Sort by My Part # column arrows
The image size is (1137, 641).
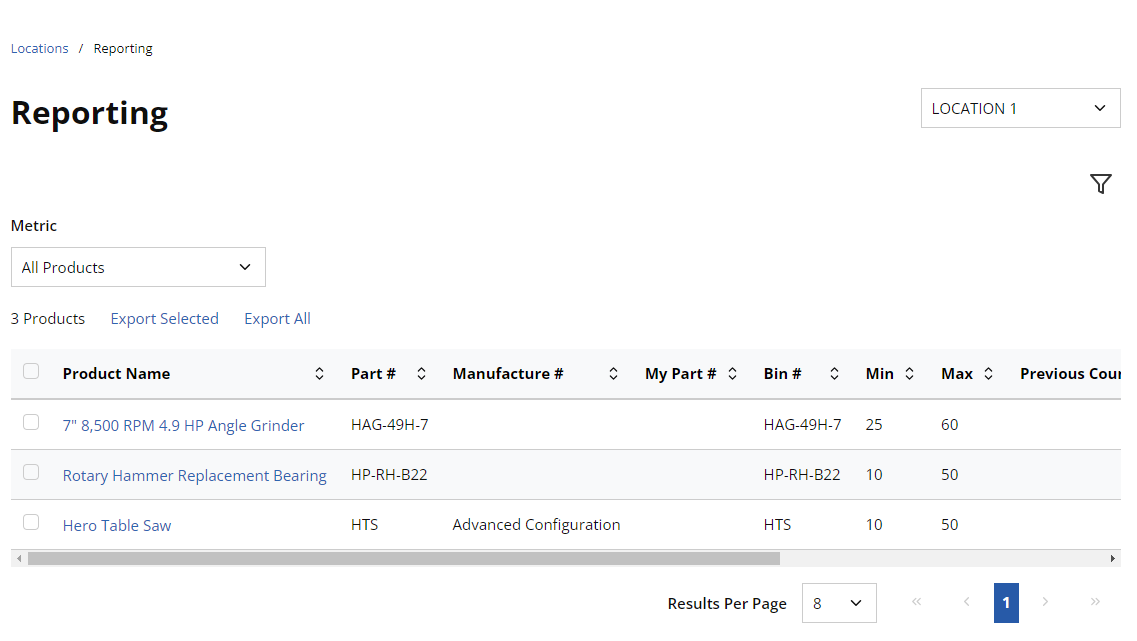tap(732, 373)
